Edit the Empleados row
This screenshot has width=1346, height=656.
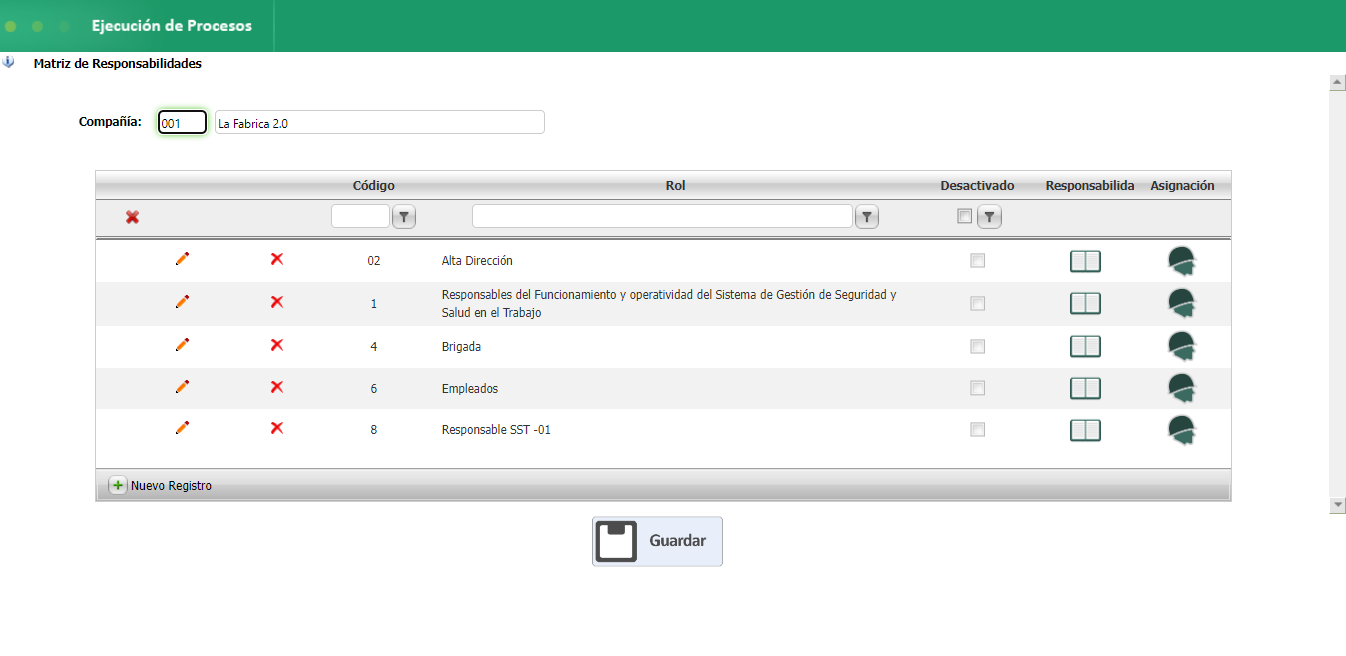182,386
